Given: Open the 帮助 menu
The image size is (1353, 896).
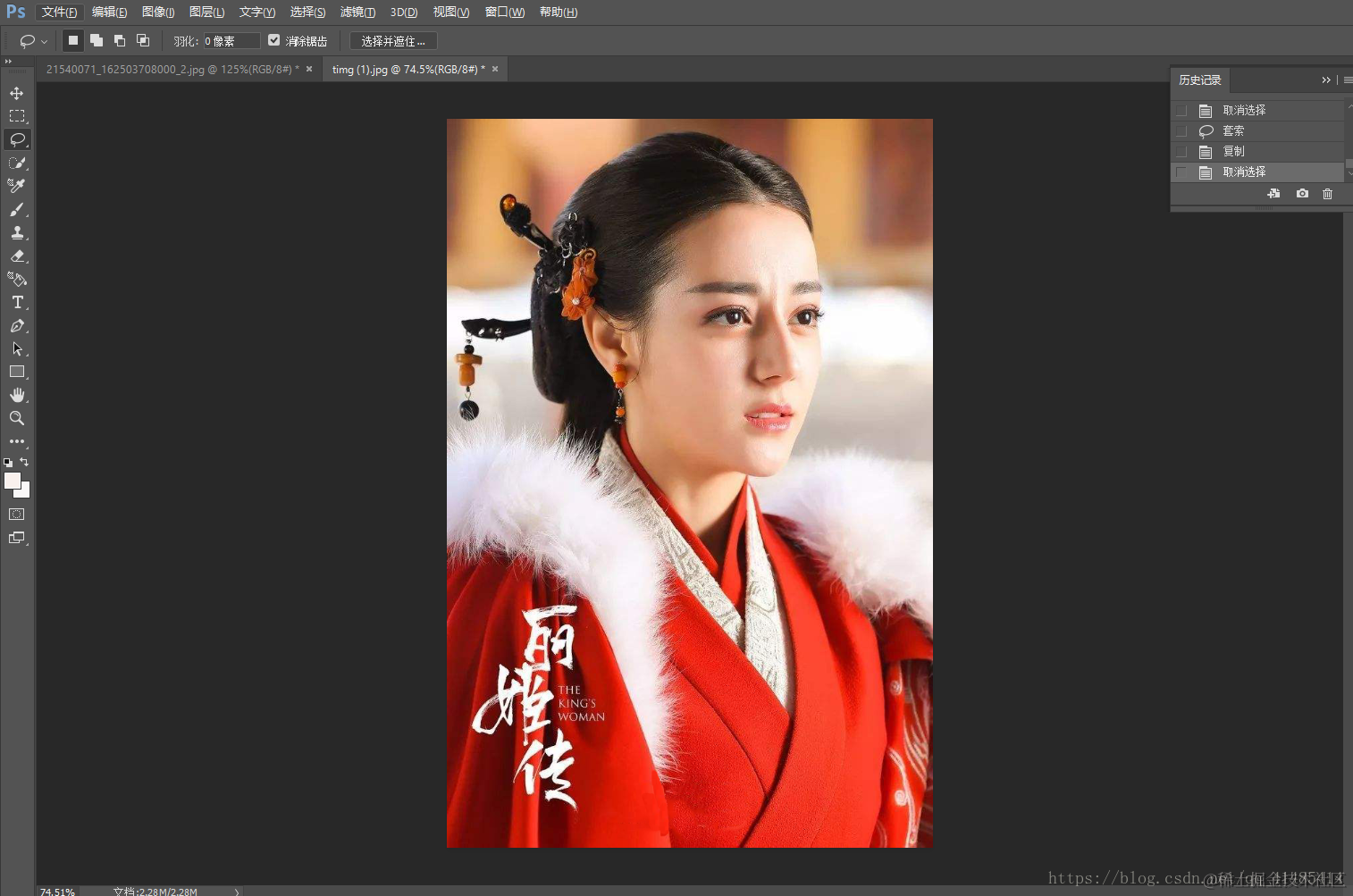Looking at the screenshot, I should [559, 12].
